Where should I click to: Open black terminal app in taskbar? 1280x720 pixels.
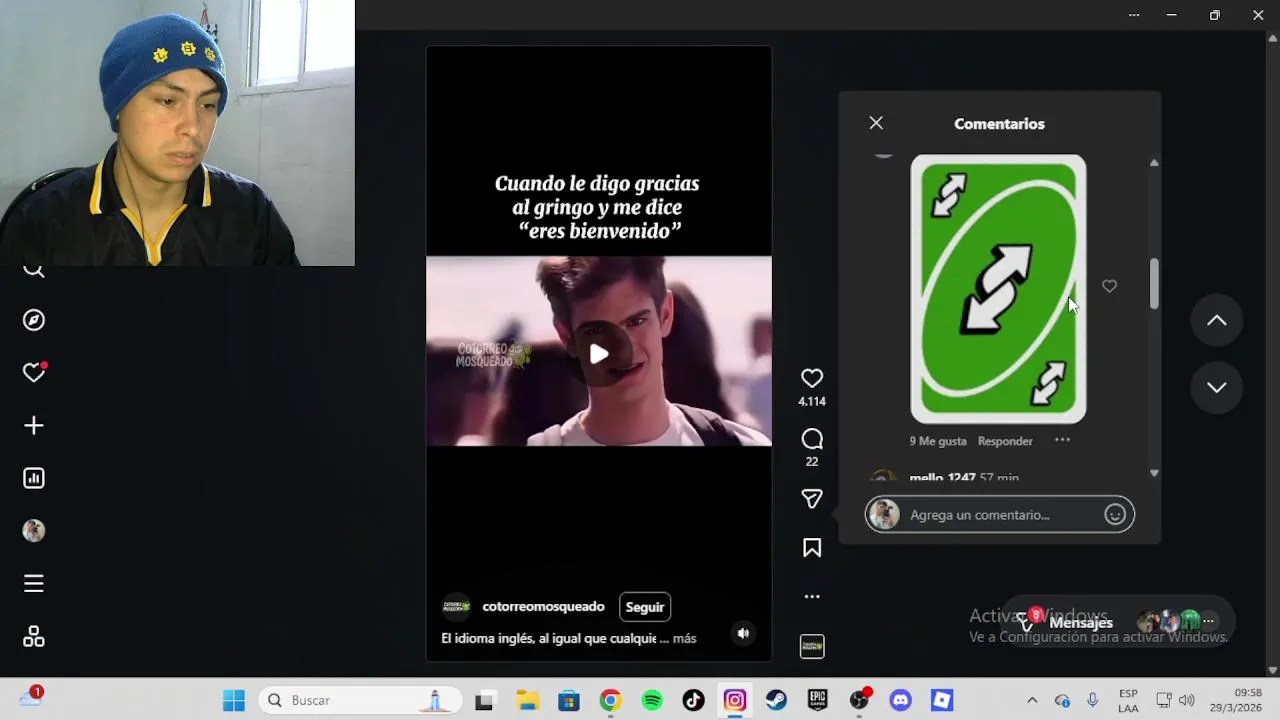click(485, 700)
